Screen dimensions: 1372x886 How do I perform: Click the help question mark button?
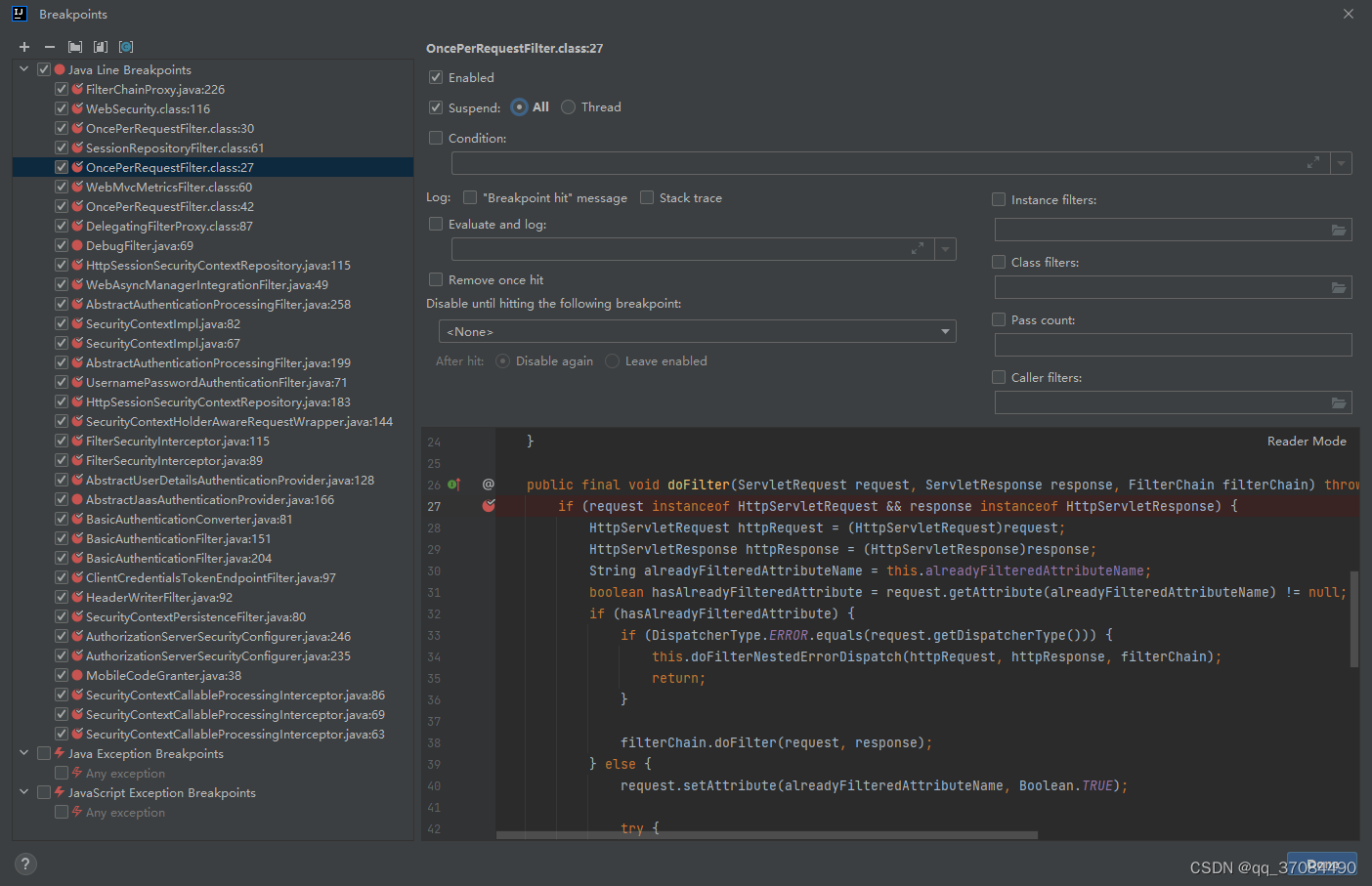(26, 864)
